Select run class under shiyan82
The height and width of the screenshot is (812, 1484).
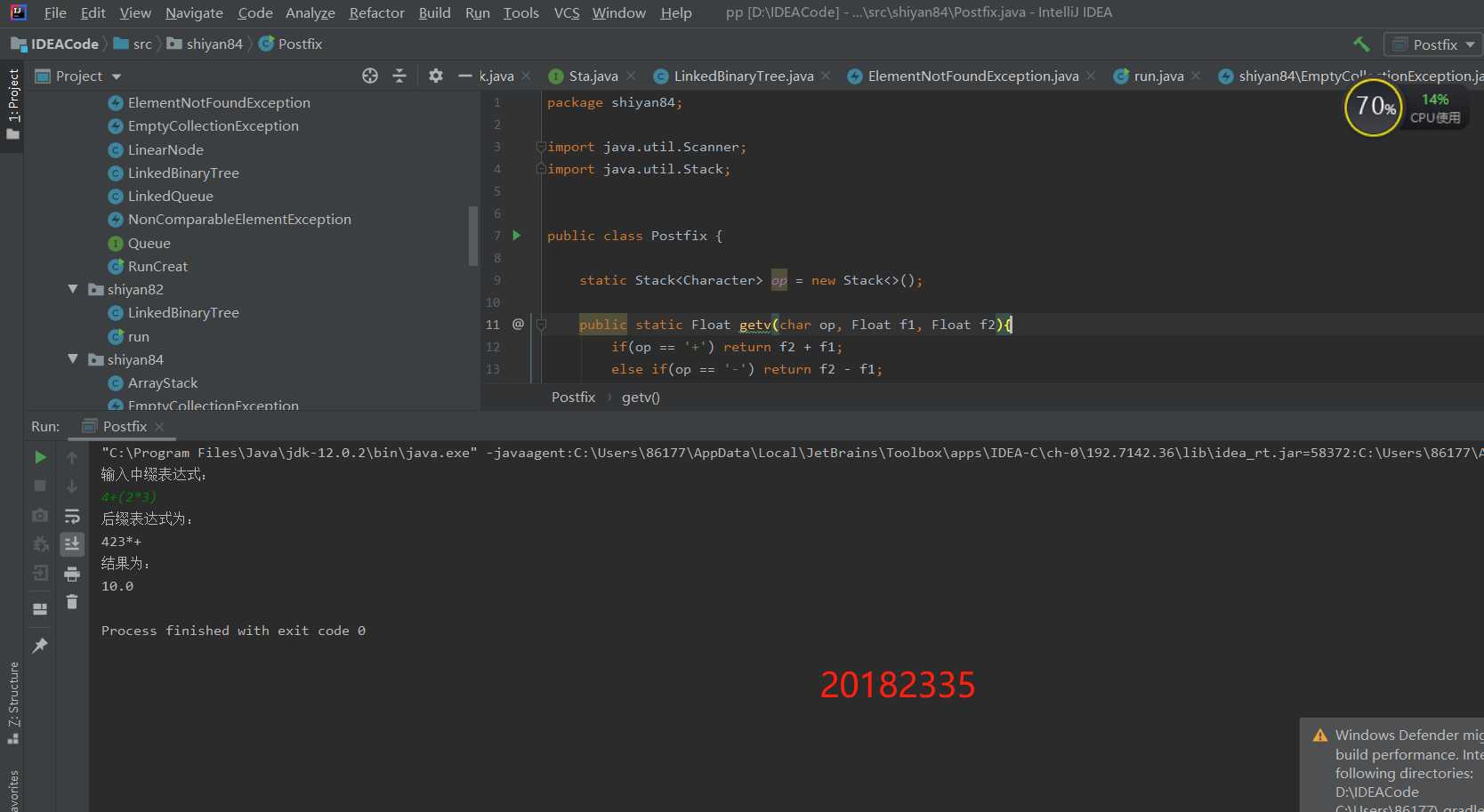tap(138, 336)
